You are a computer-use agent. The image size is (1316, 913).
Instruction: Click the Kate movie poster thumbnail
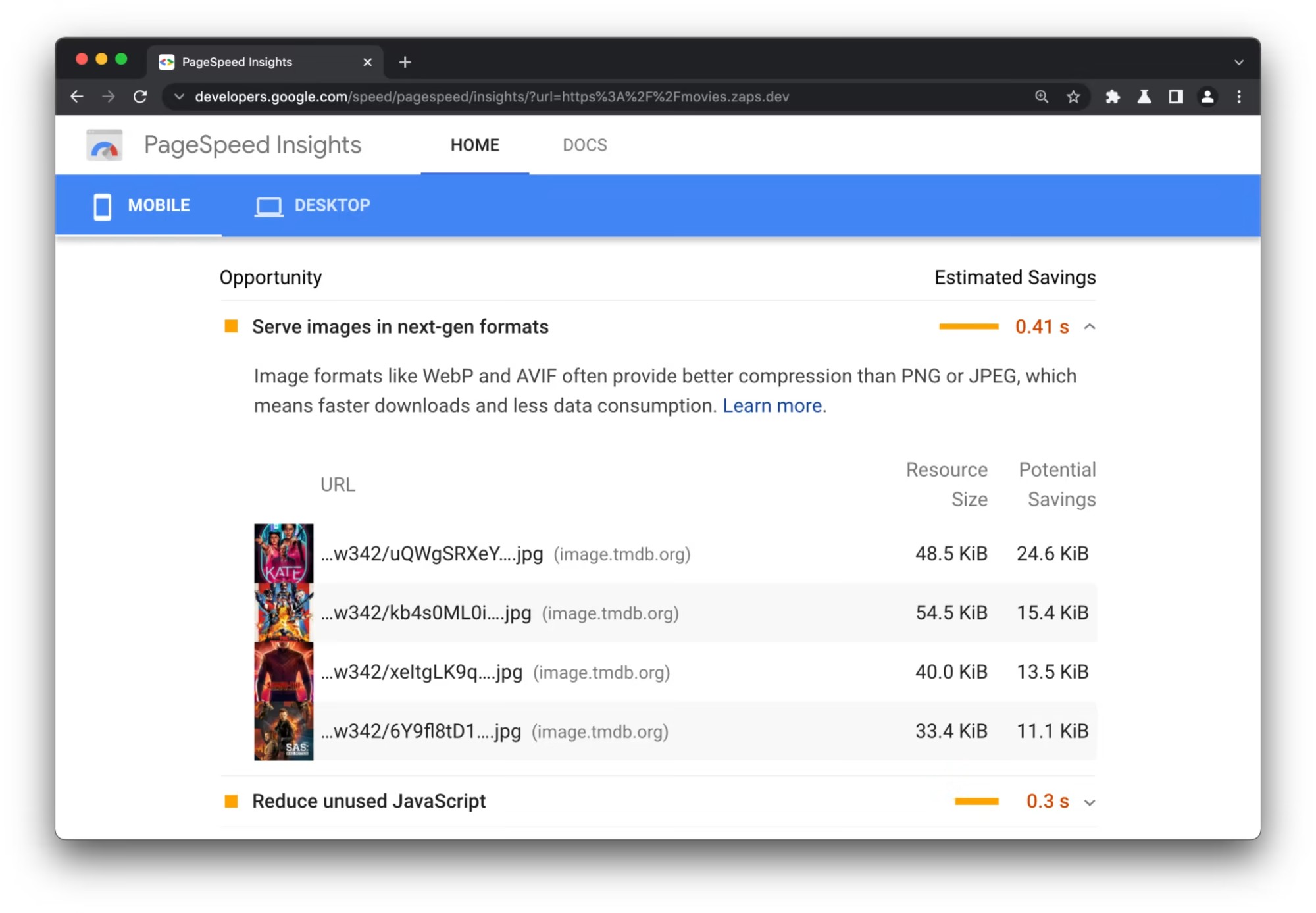click(x=284, y=553)
